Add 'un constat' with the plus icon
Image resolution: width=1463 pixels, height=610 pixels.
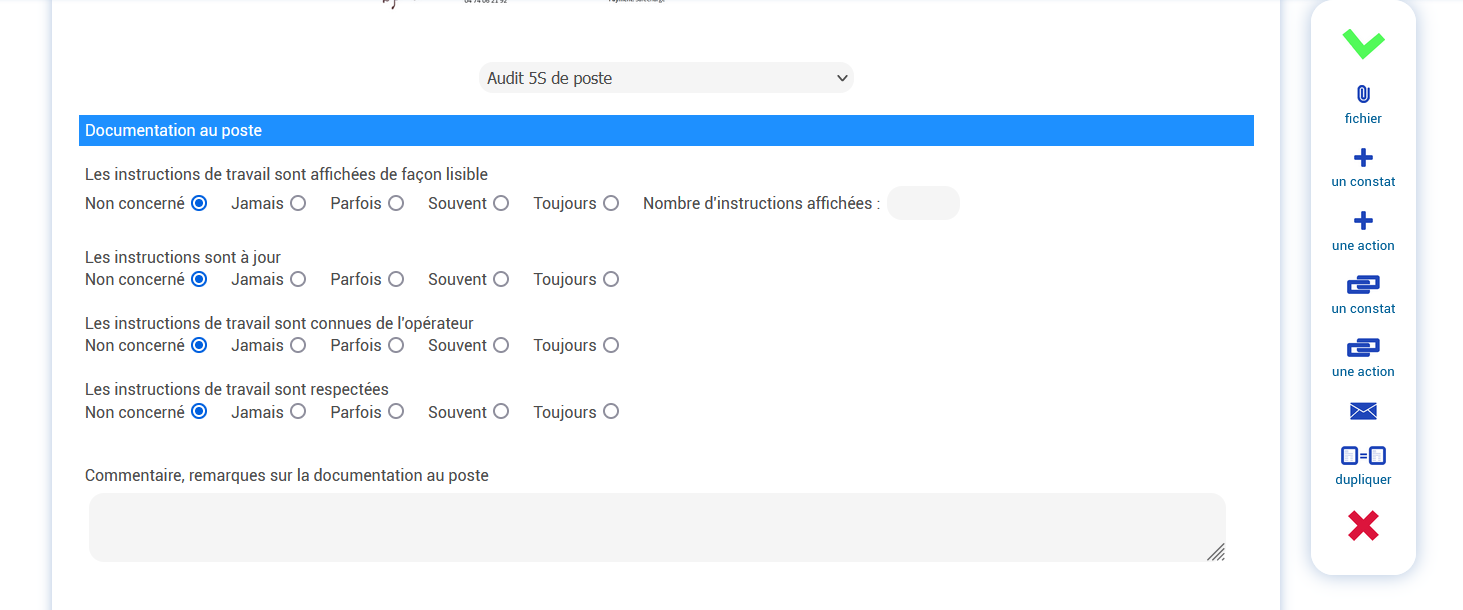click(x=1362, y=157)
